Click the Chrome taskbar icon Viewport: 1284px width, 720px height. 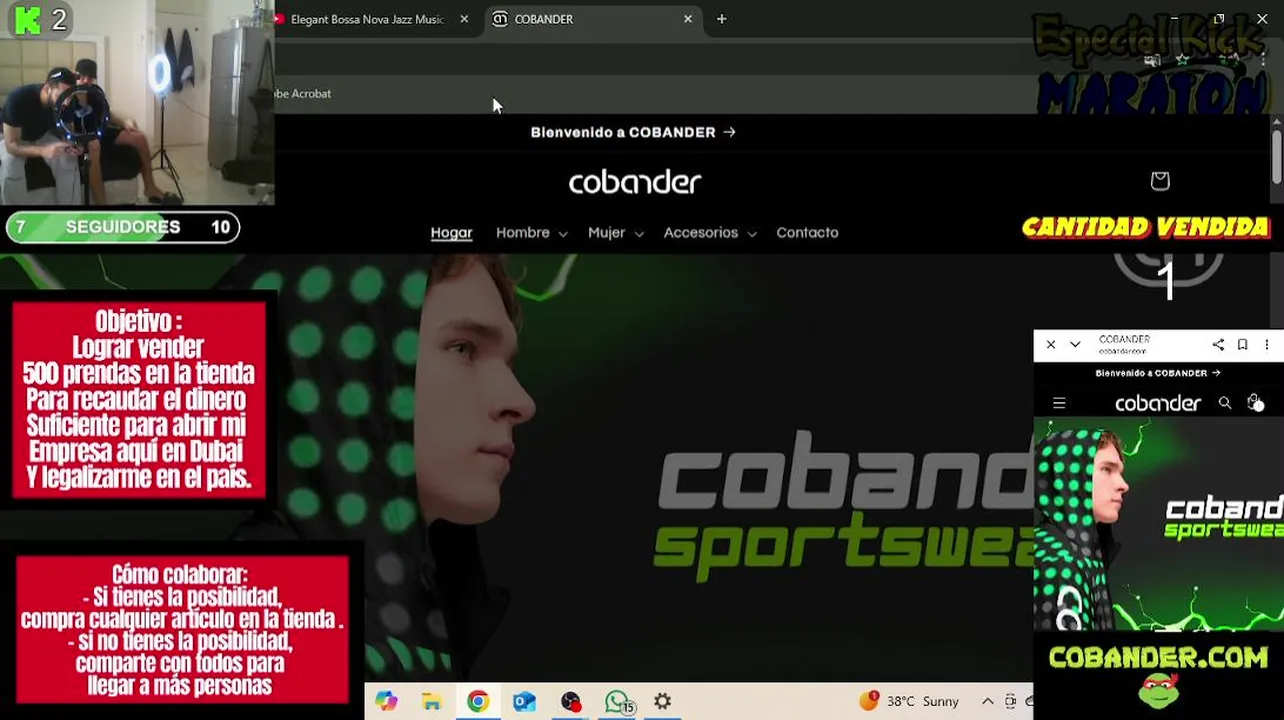coord(478,702)
